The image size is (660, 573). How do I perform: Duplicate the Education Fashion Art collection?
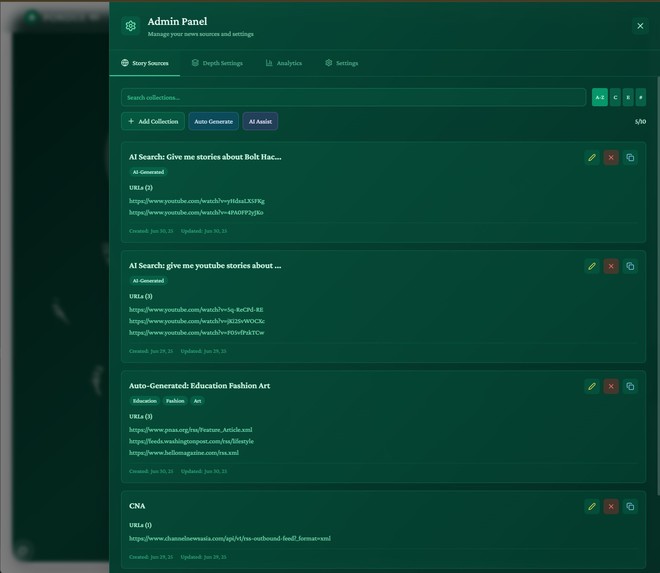point(630,386)
